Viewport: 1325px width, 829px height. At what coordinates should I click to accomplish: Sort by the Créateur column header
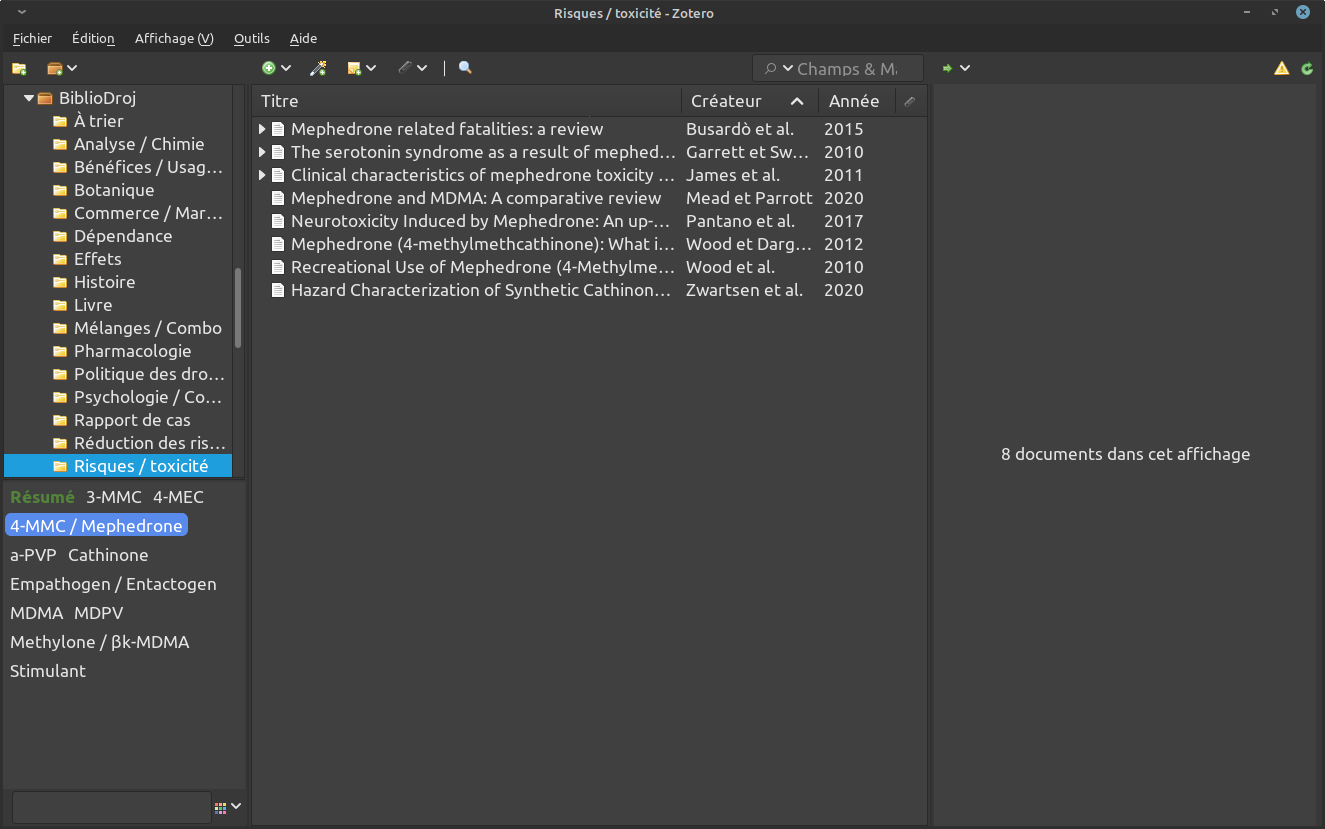[x=750, y=101]
